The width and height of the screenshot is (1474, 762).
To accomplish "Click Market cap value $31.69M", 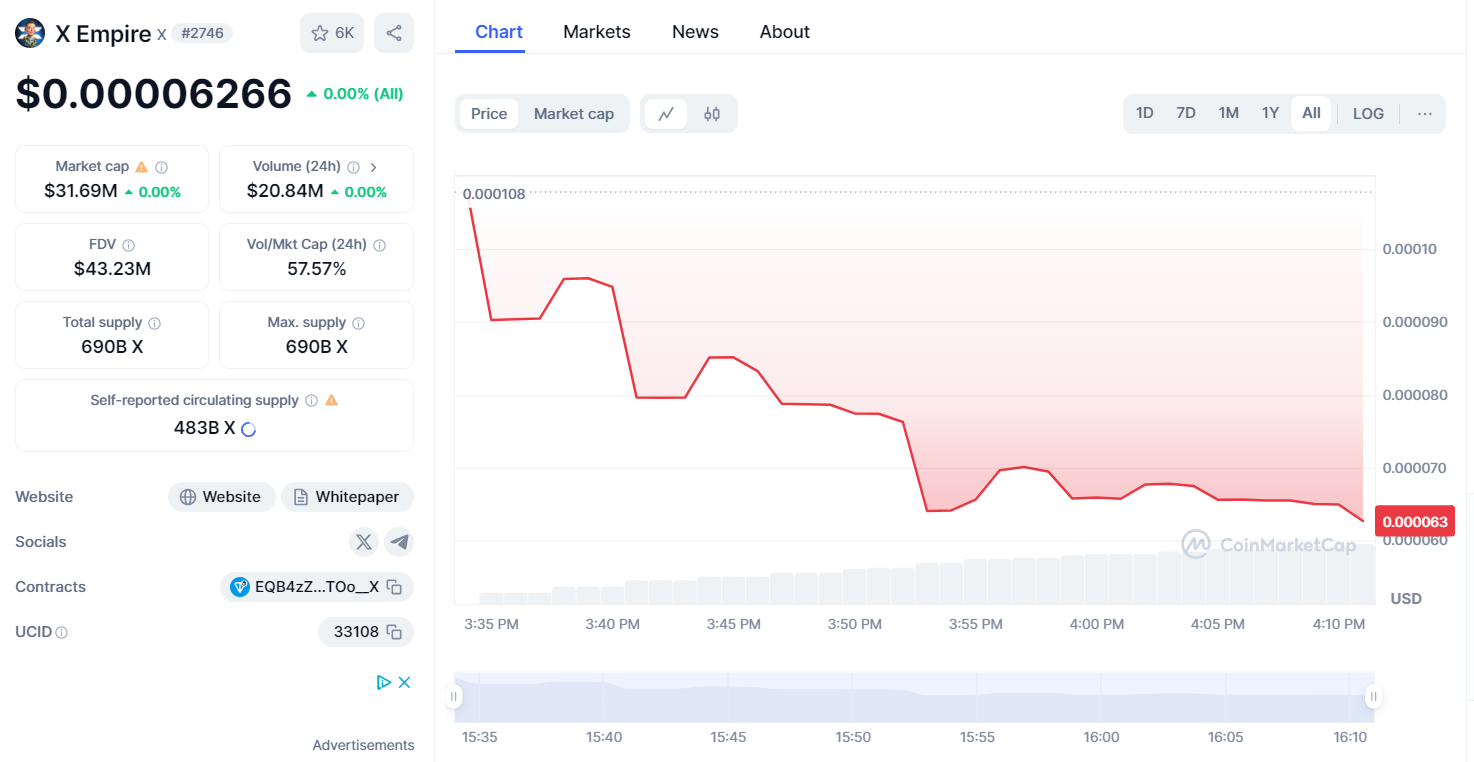I will coord(81,190).
